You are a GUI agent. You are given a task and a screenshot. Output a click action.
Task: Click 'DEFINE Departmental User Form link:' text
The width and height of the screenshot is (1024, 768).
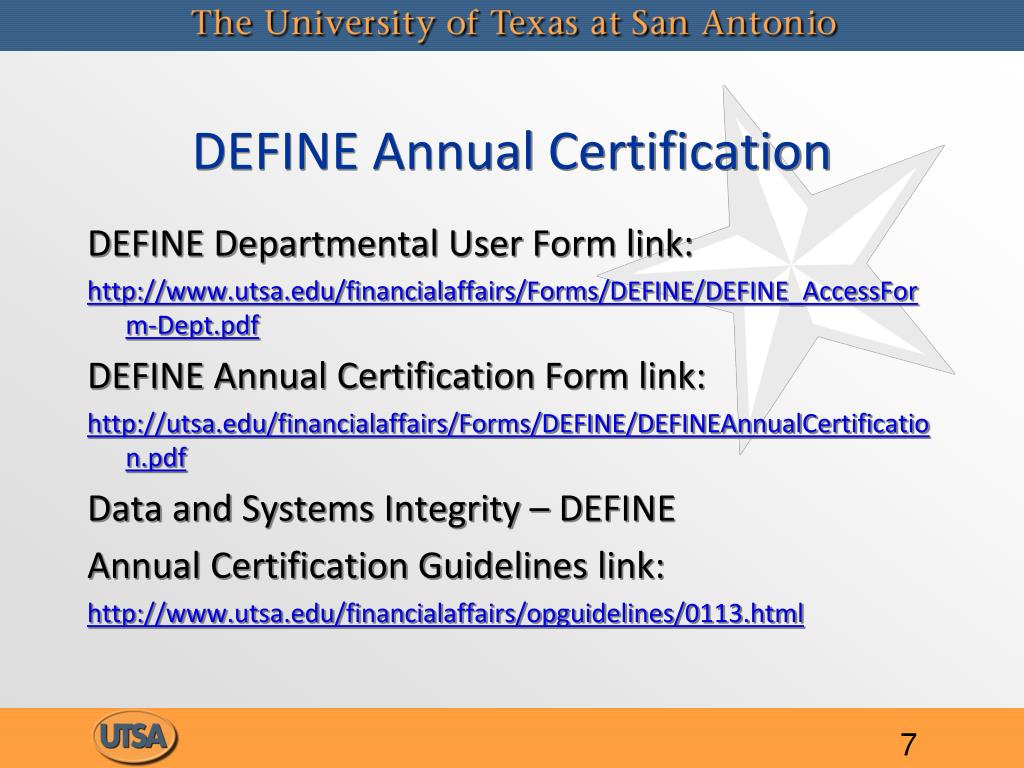coord(391,244)
